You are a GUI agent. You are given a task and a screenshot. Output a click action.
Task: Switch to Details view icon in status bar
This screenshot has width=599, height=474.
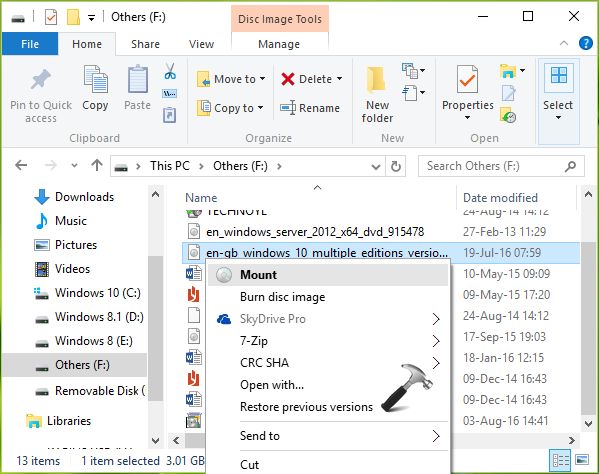[x=560, y=460]
